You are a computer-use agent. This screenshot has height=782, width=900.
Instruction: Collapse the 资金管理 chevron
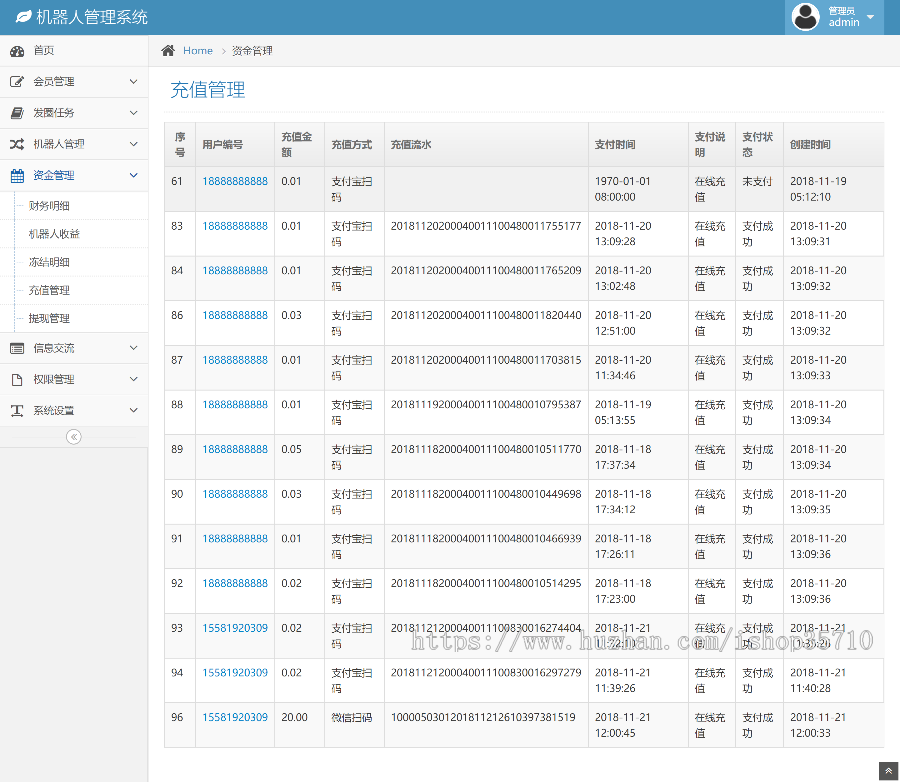coord(133,175)
